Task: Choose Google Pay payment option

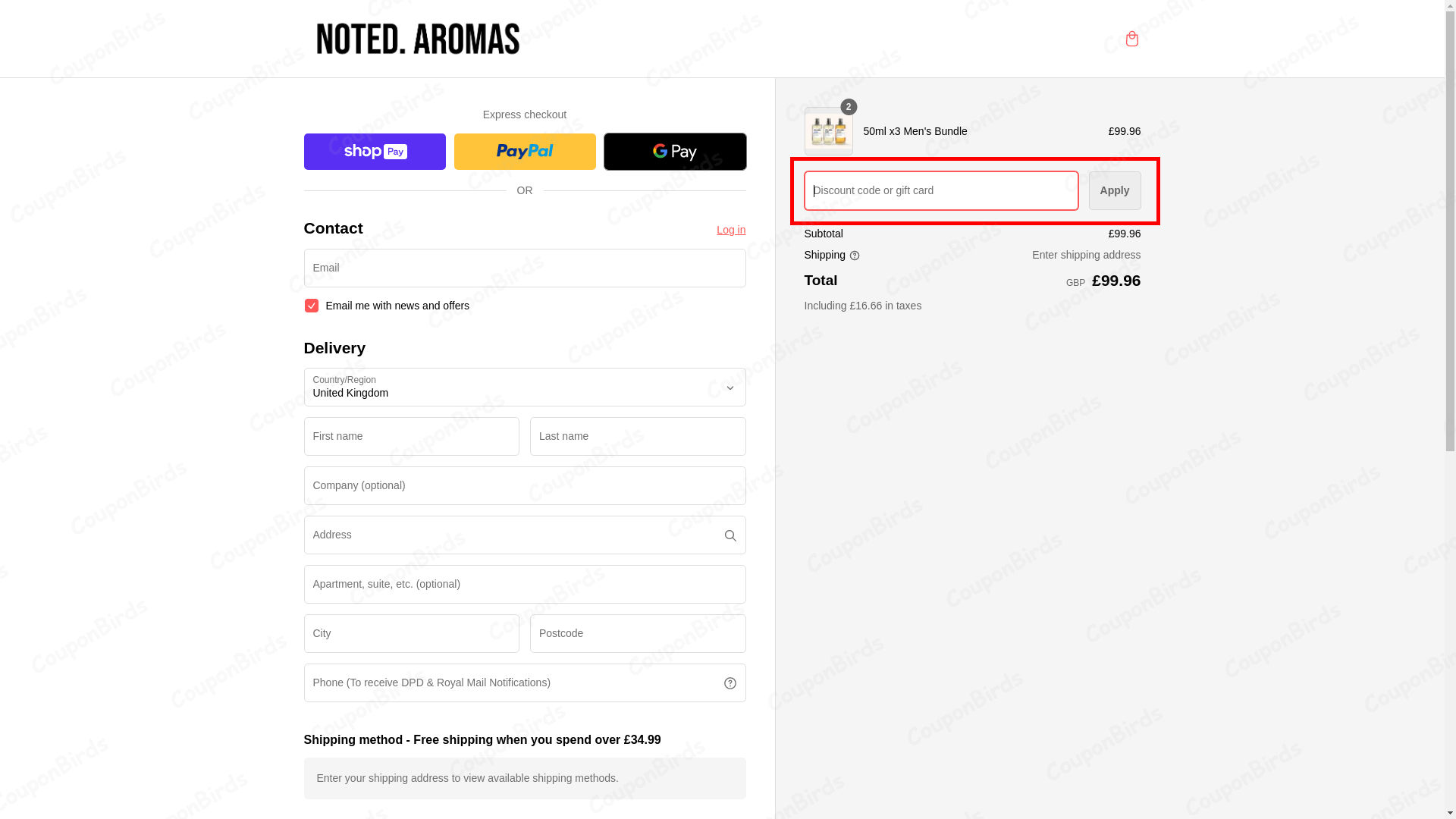Action: pos(674,151)
